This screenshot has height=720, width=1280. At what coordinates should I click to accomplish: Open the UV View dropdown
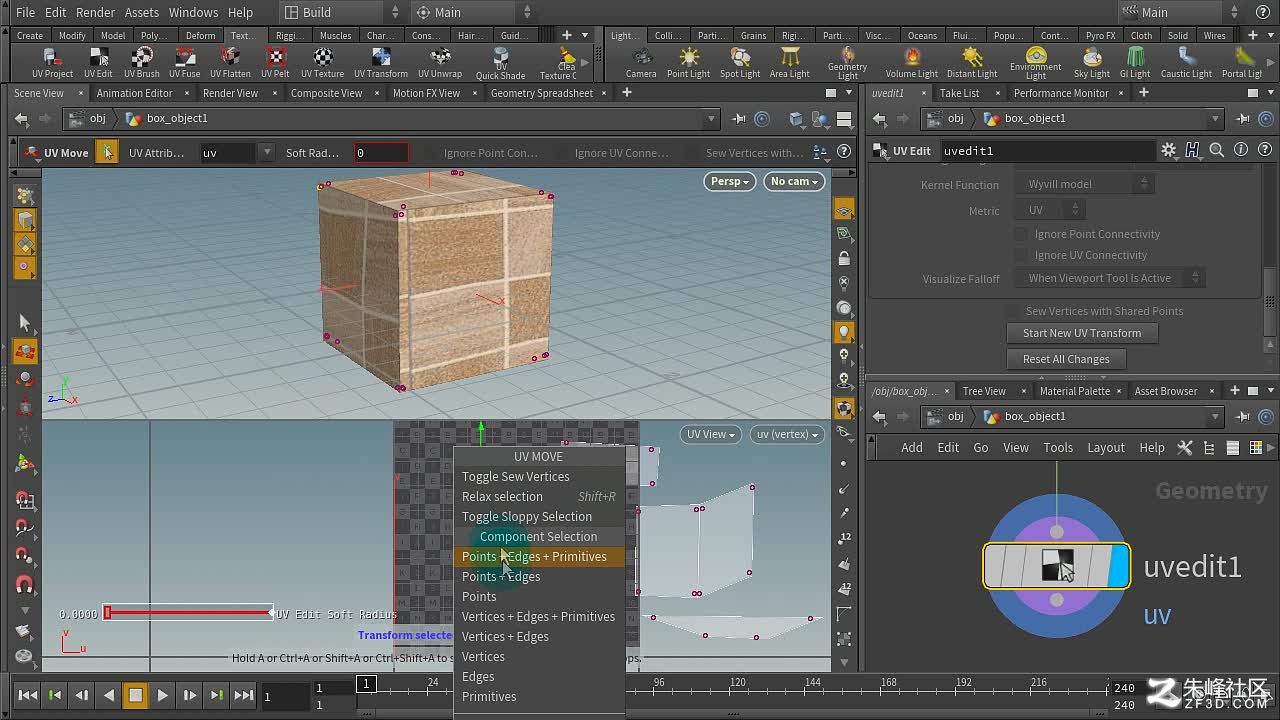pyautogui.click(x=710, y=434)
